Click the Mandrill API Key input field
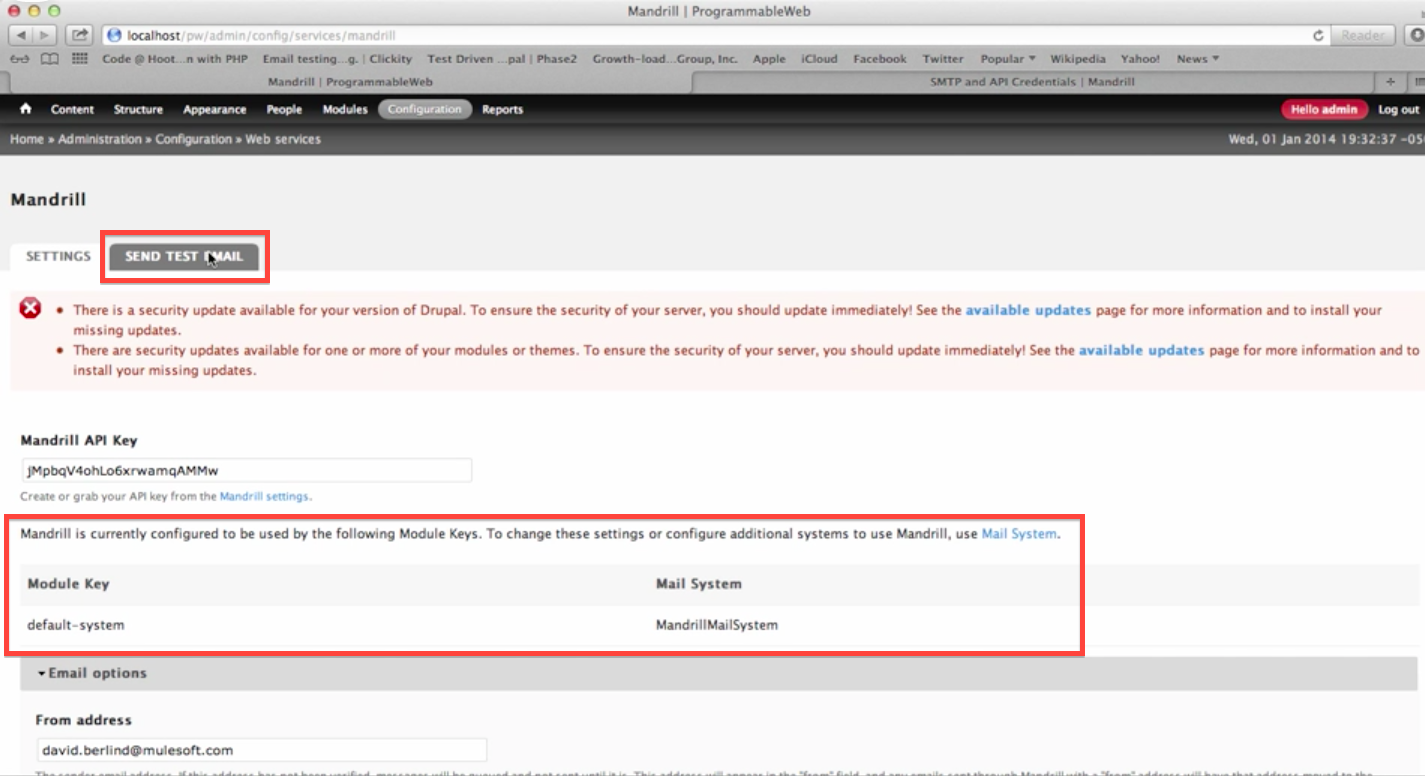1425x776 pixels. click(246, 470)
